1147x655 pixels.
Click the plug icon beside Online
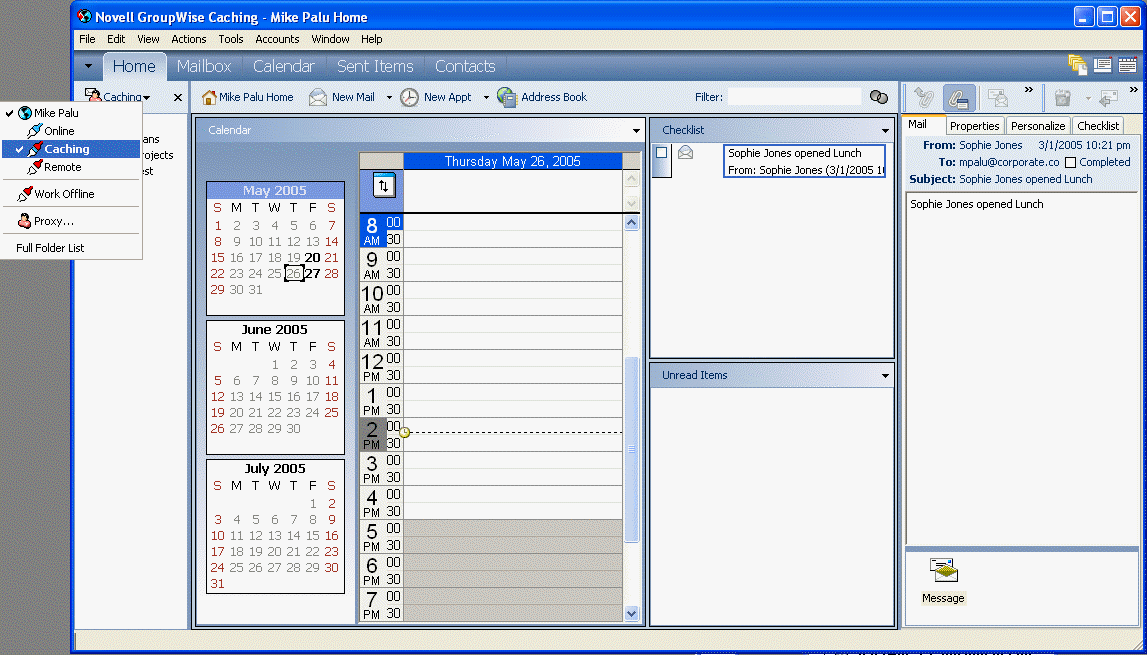pos(34,131)
